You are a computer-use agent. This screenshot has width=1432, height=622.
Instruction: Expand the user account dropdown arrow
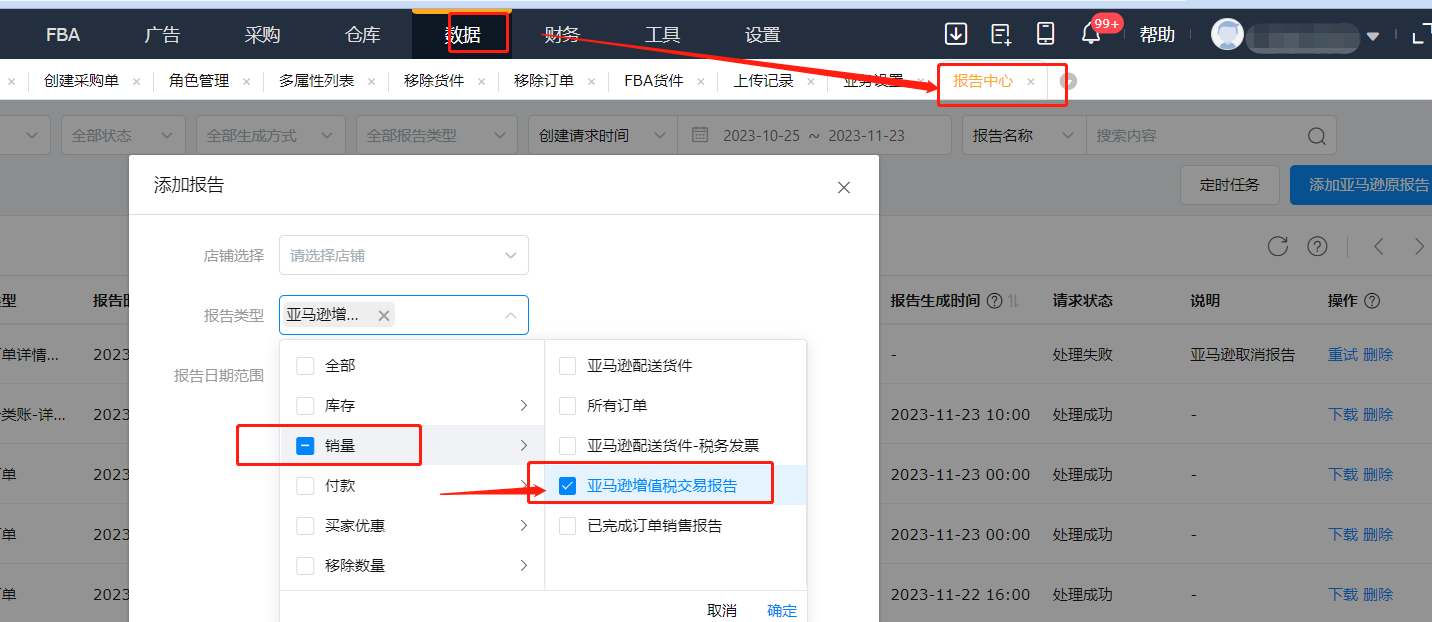[1373, 36]
